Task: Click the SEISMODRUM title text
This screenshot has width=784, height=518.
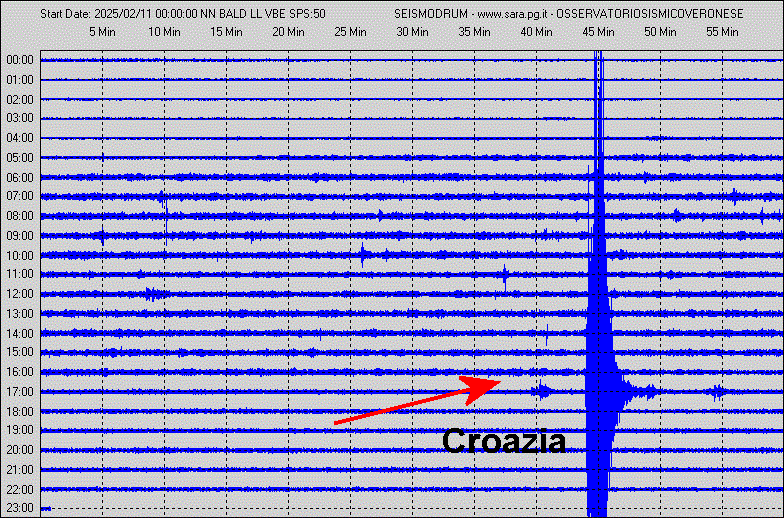Action: pos(431,14)
